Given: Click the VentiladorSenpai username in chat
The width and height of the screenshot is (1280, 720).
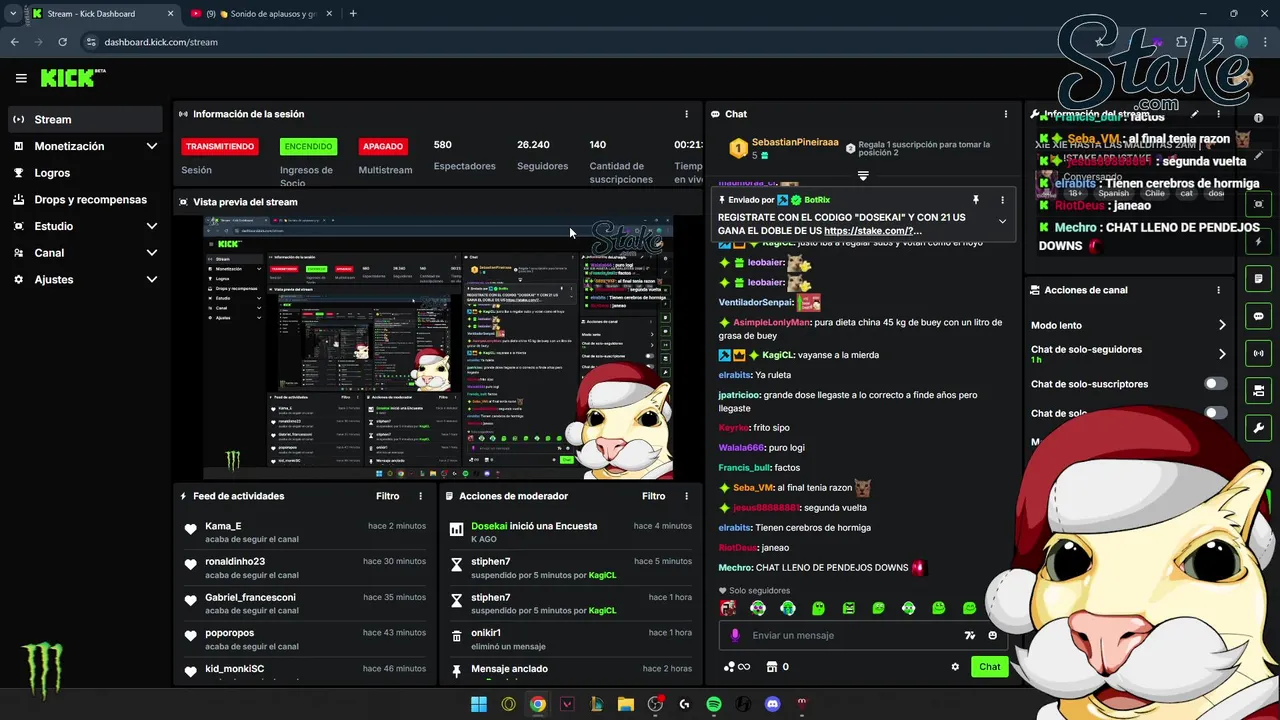Looking at the screenshot, I should pyautogui.click(x=756, y=302).
